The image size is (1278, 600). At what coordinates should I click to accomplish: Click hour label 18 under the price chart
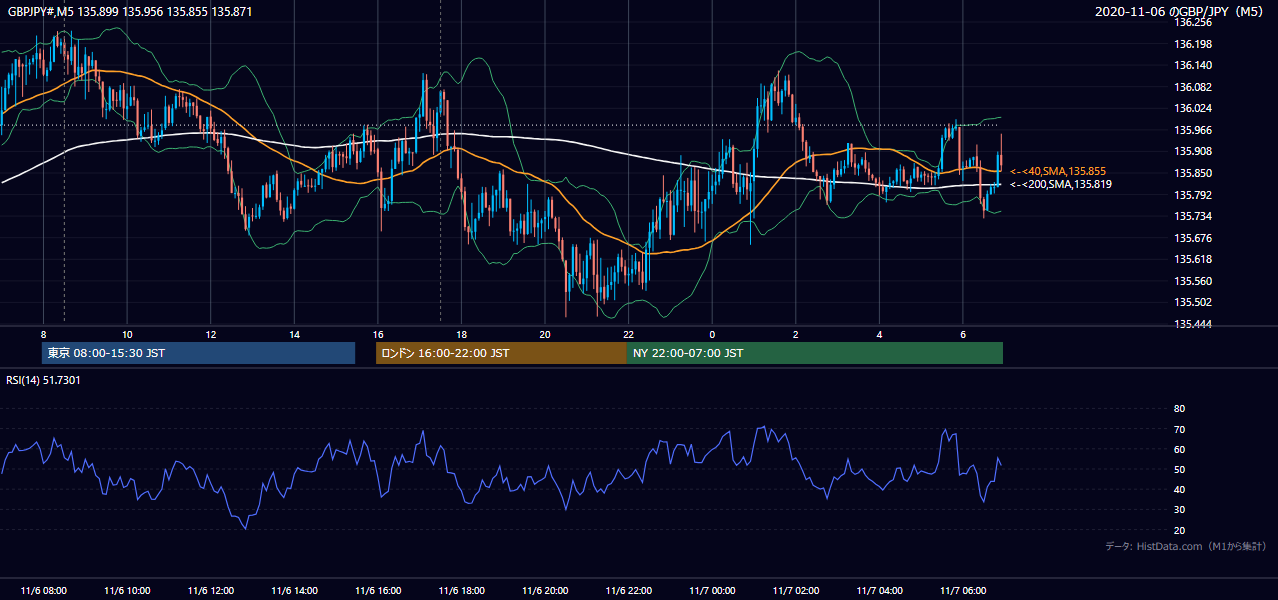click(x=461, y=334)
